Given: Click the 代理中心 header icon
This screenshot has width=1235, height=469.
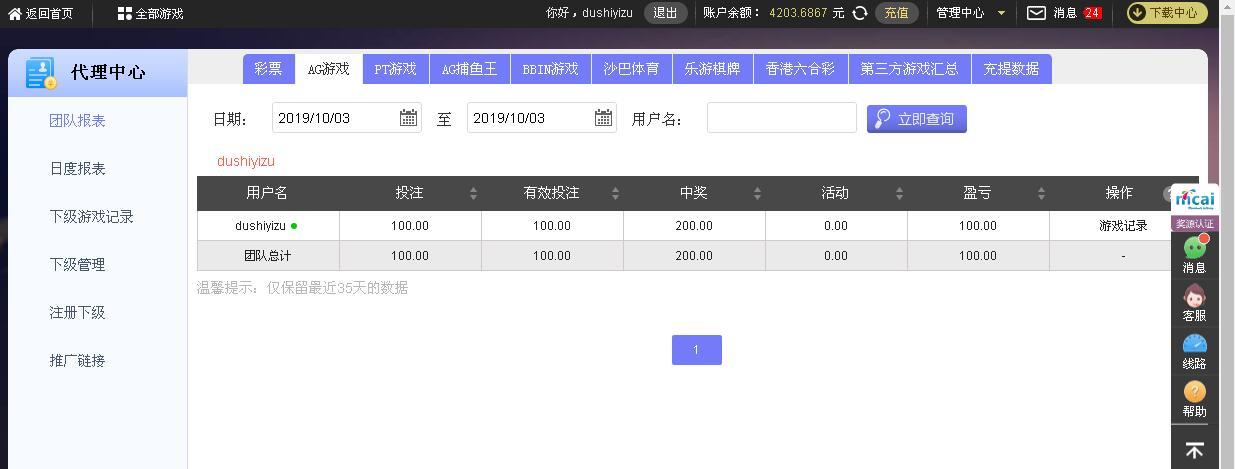Looking at the screenshot, I should (x=42, y=73).
